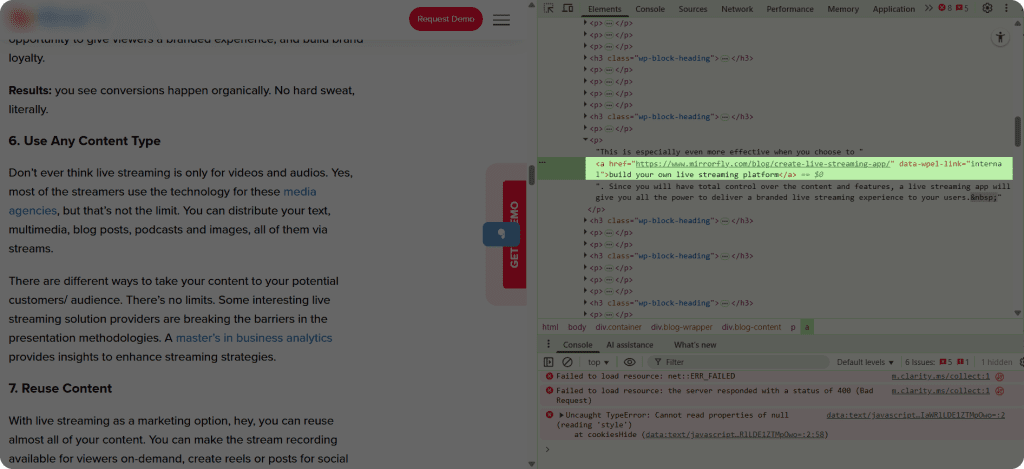Open the Default levels dropdown

(x=865, y=362)
